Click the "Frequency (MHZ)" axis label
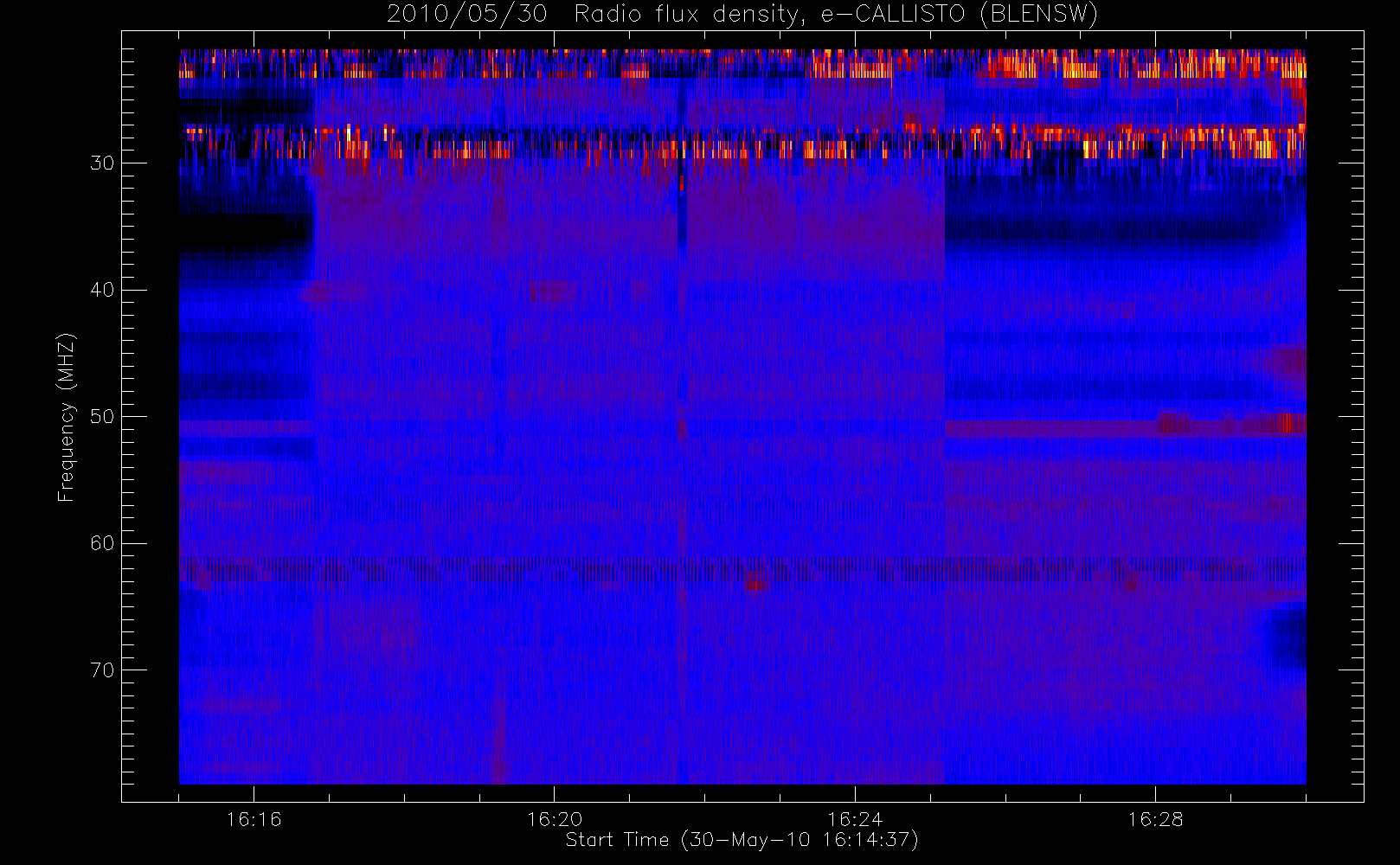This screenshot has width=1400, height=865. (x=67, y=417)
